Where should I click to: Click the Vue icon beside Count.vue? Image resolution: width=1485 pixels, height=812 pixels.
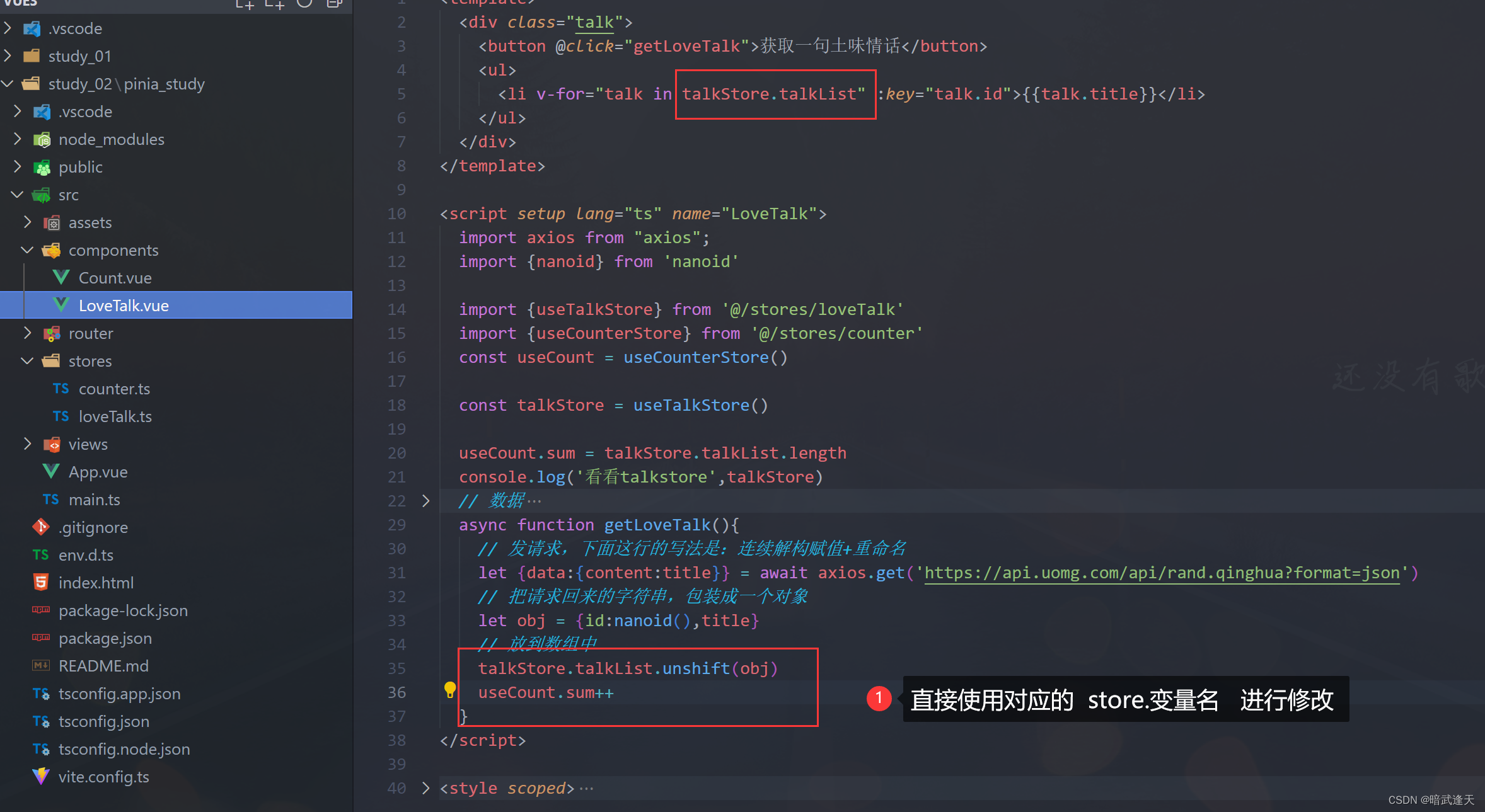point(61,278)
